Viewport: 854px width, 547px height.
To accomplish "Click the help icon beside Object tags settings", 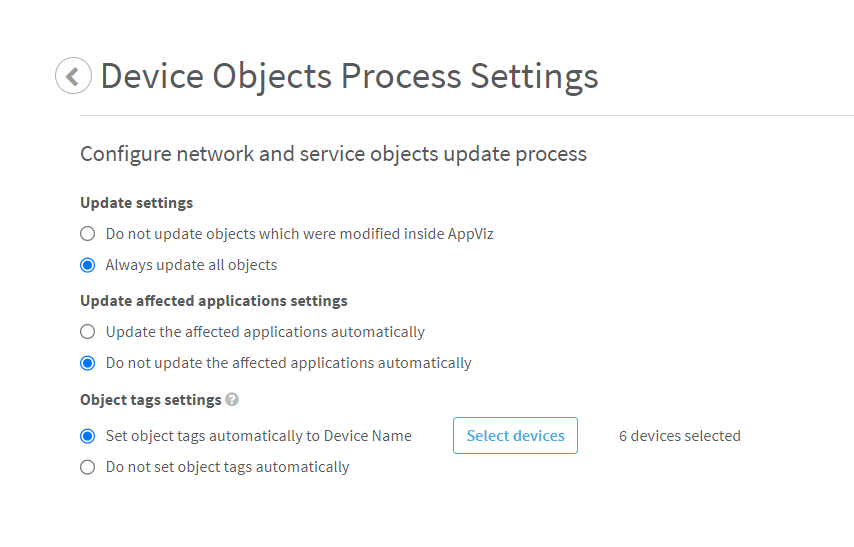I will (232, 400).
